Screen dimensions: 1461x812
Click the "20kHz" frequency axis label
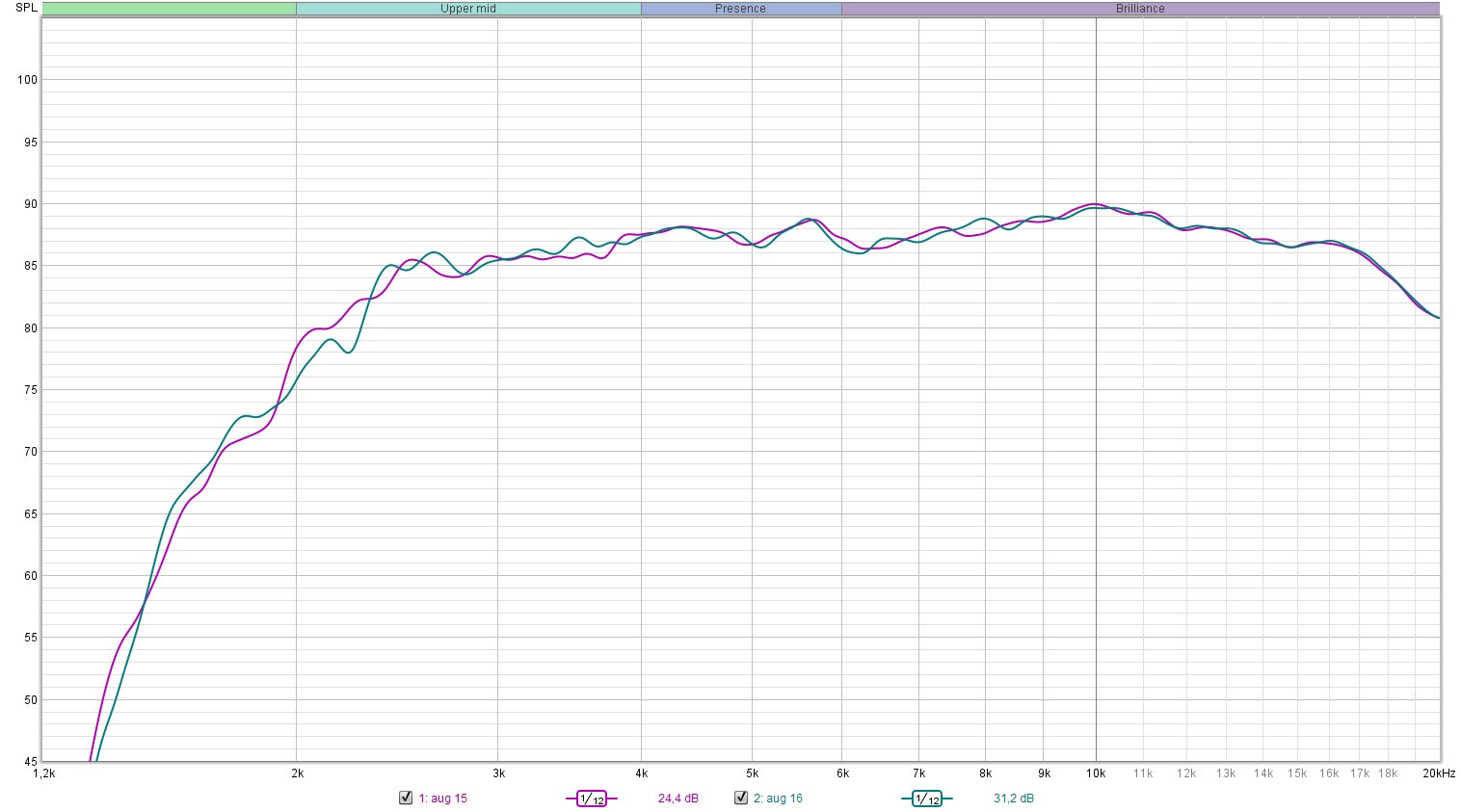click(1439, 773)
